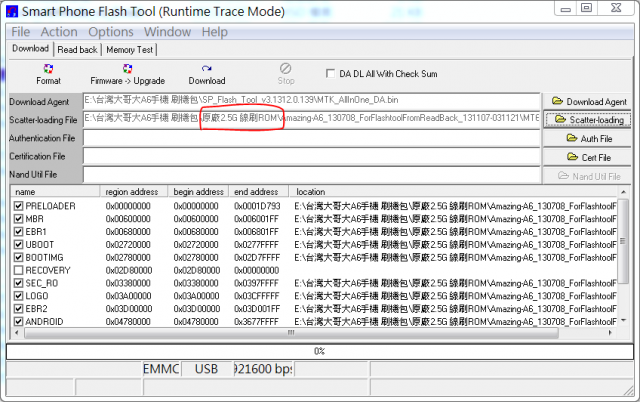Toggle the EBR2 partition checkbox
The width and height of the screenshot is (640, 402).
(x=18, y=309)
